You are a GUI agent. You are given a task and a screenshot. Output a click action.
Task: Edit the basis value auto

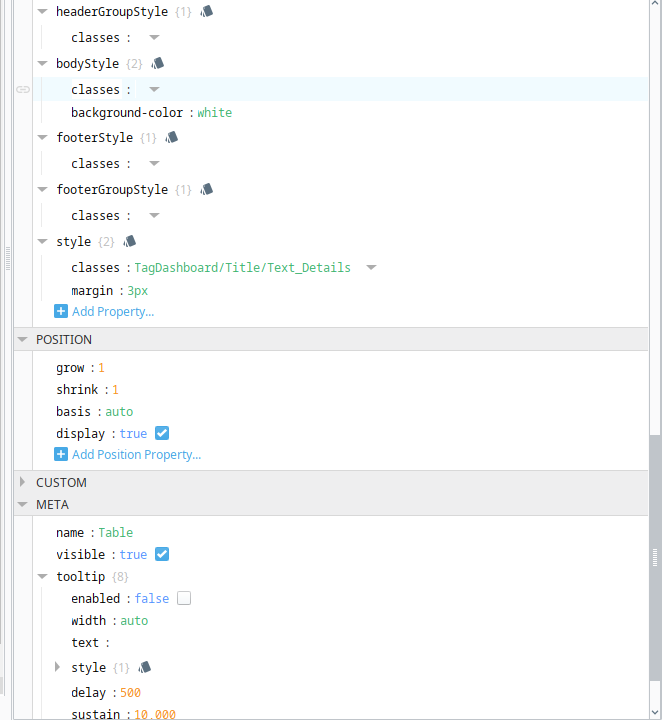[119, 412]
